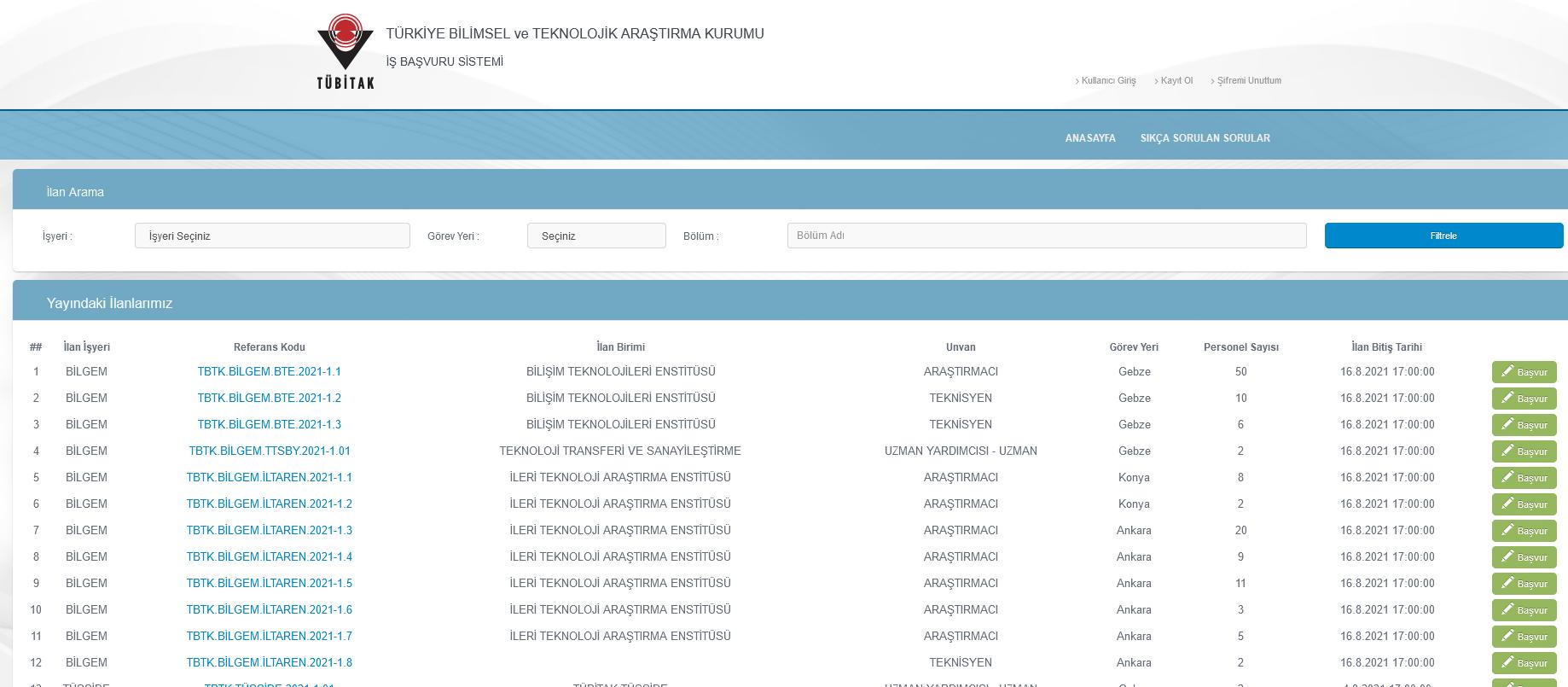Open reference TBTK.BİLGEM.İLTAREN.2021-1.6
Screen dimensions: 1568x687
[x=270, y=609]
